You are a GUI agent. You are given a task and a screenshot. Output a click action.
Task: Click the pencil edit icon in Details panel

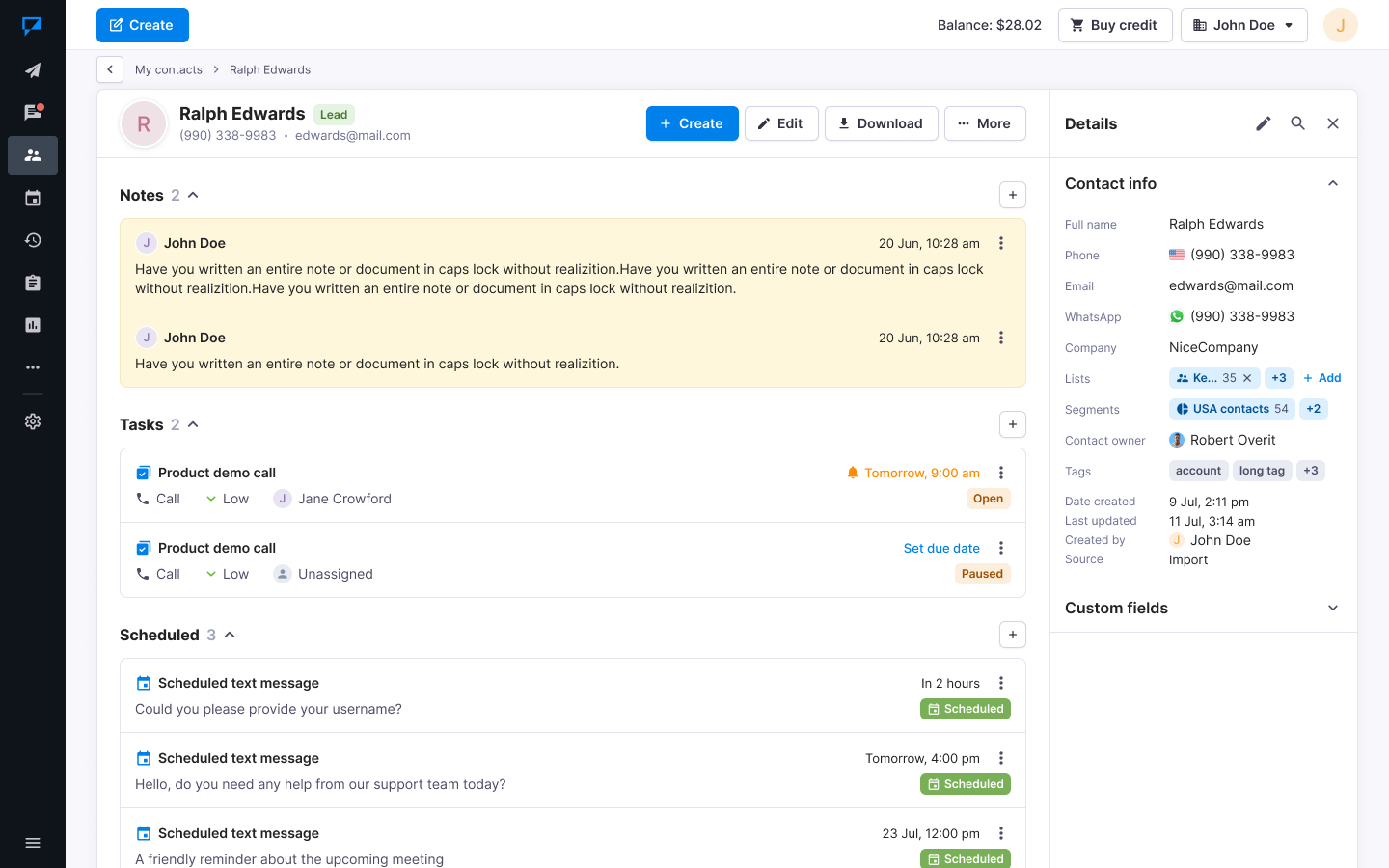(1263, 123)
